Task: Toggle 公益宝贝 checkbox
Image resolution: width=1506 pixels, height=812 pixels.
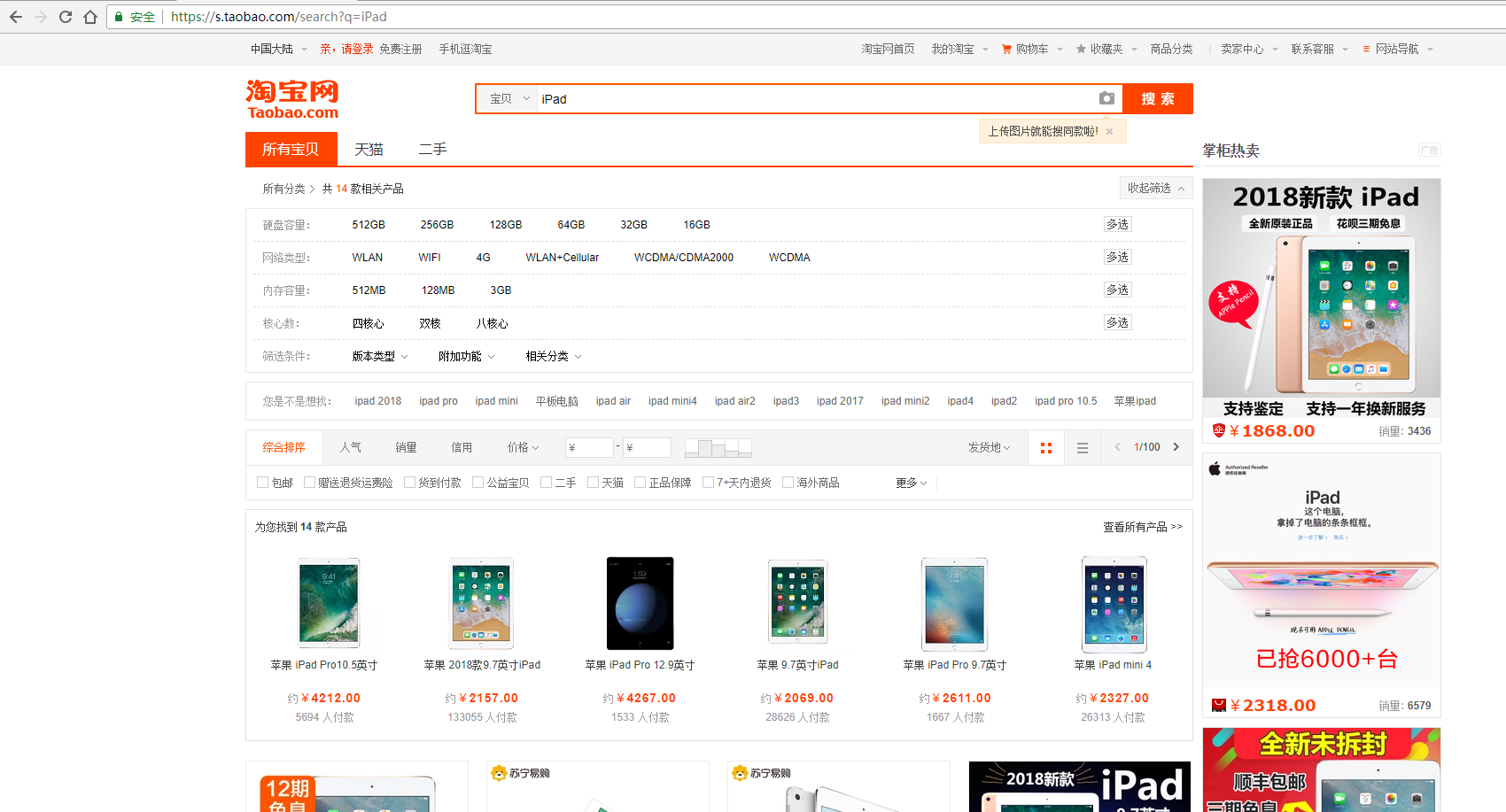Action: [x=477, y=483]
